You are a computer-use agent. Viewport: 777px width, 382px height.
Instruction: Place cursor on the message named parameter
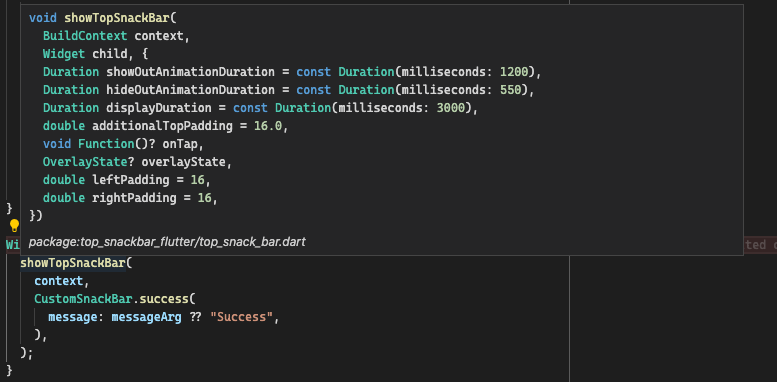72,317
